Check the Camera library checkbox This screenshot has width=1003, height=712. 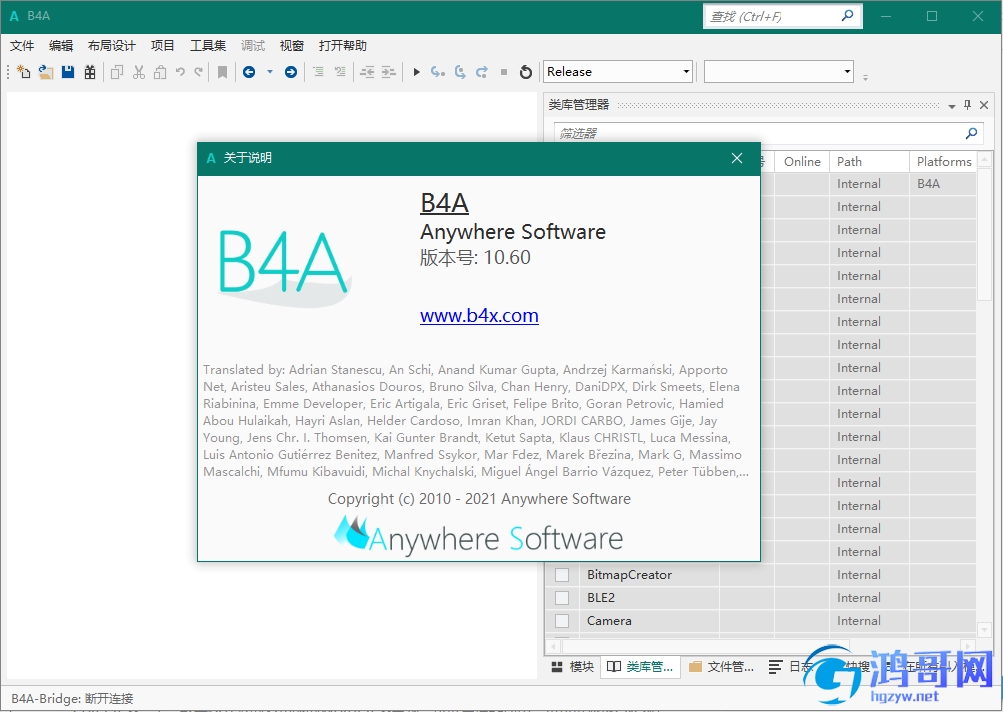(x=562, y=621)
